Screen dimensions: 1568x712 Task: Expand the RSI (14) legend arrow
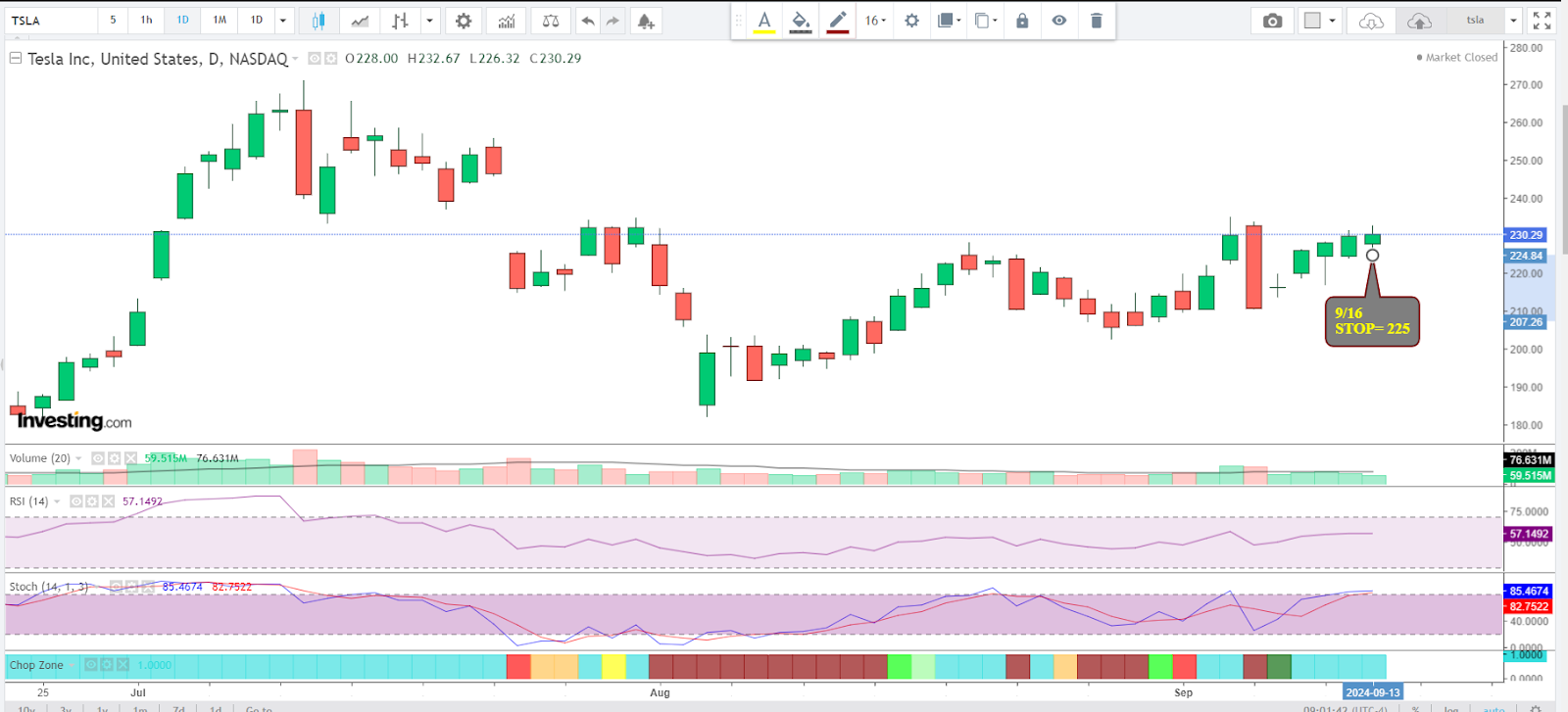pos(57,501)
